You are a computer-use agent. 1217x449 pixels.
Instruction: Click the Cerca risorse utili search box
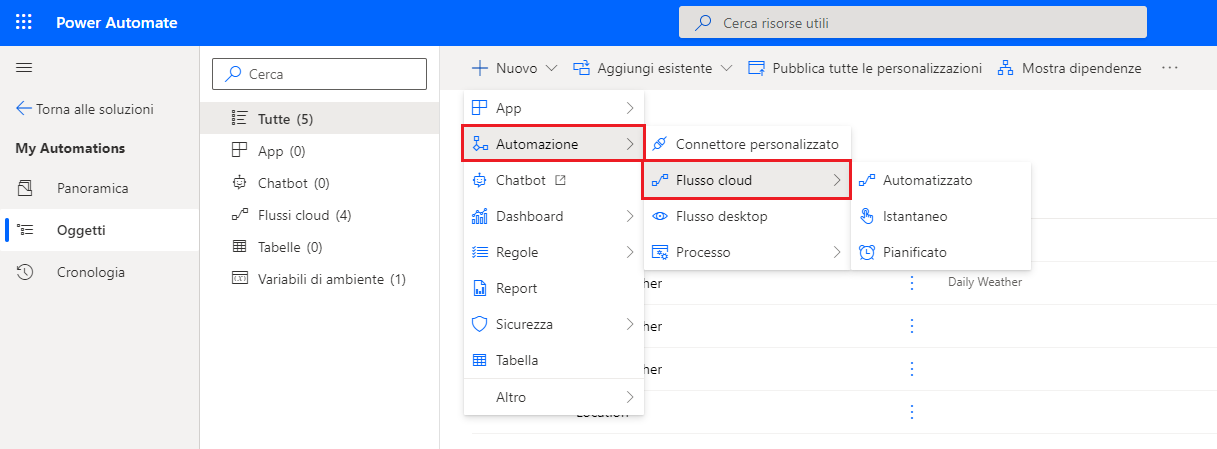[x=912, y=22]
